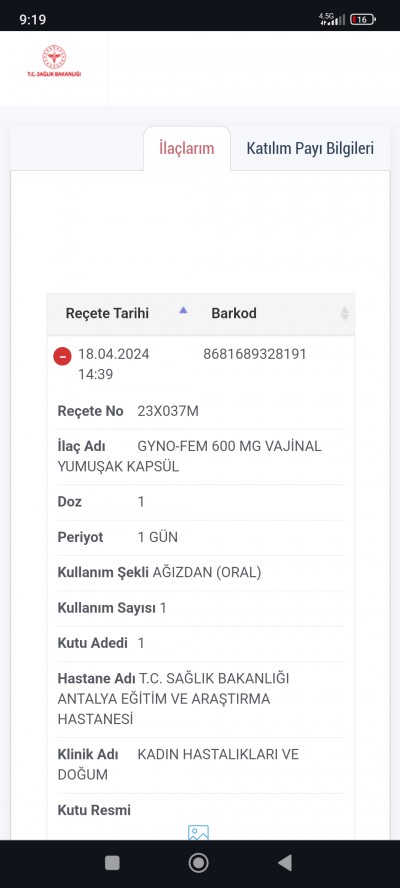Open the Katılım Payı Bilgileri tab
The height and width of the screenshot is (888, 400).
click(310, 148)
